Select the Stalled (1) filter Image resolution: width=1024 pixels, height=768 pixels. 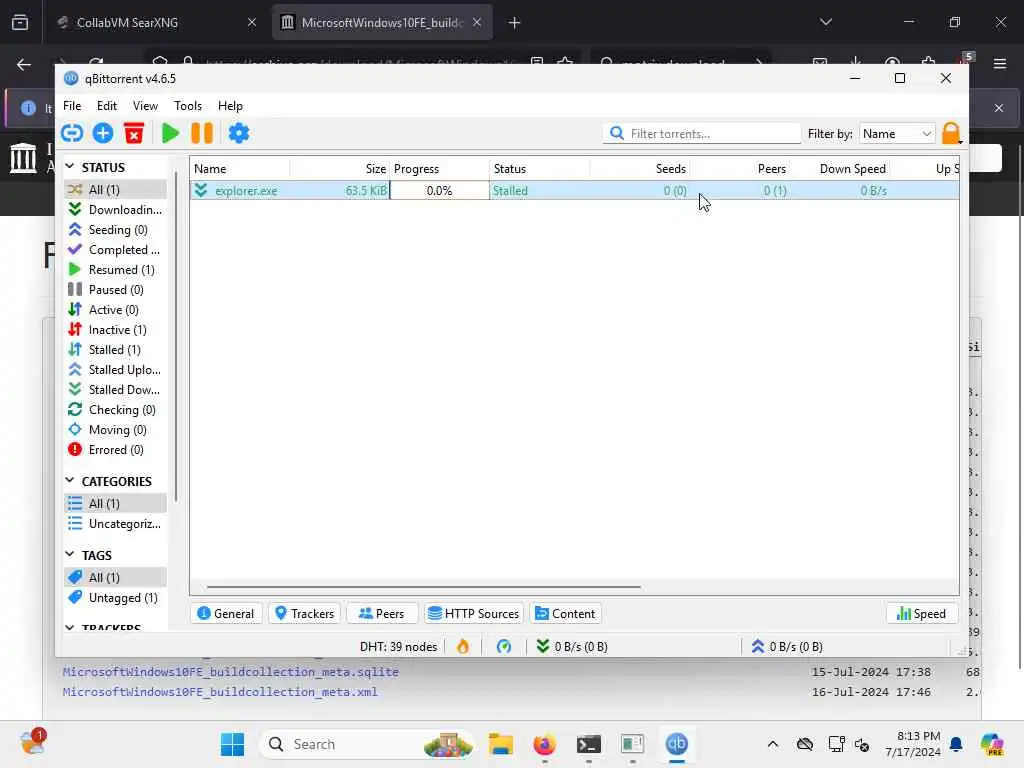[115, 349]
